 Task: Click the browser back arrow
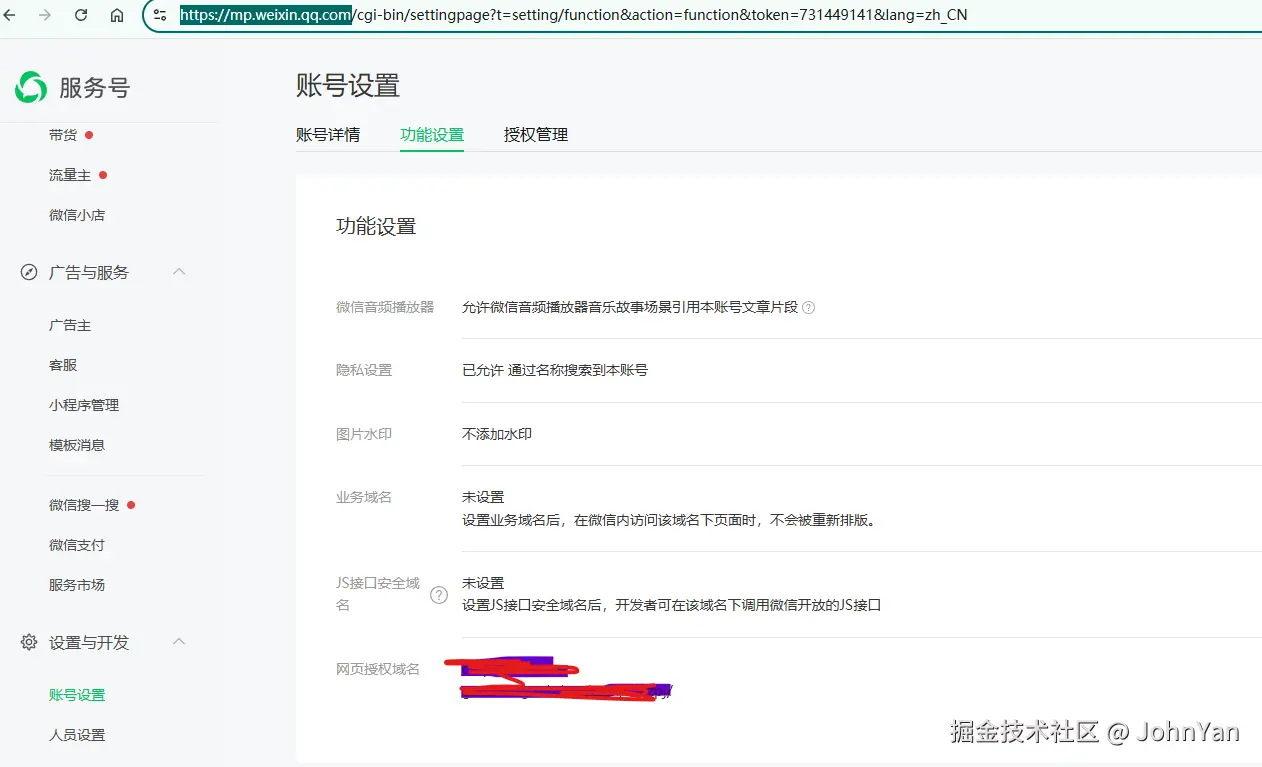(10, 15)
